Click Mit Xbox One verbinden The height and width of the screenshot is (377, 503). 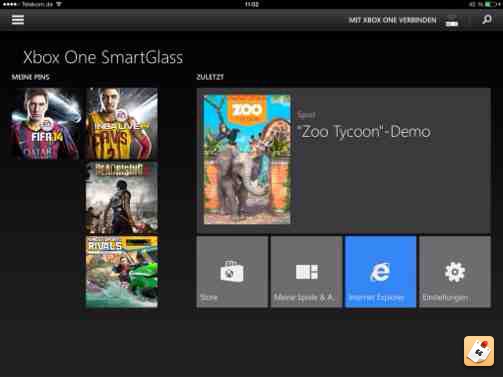point(392,20)
